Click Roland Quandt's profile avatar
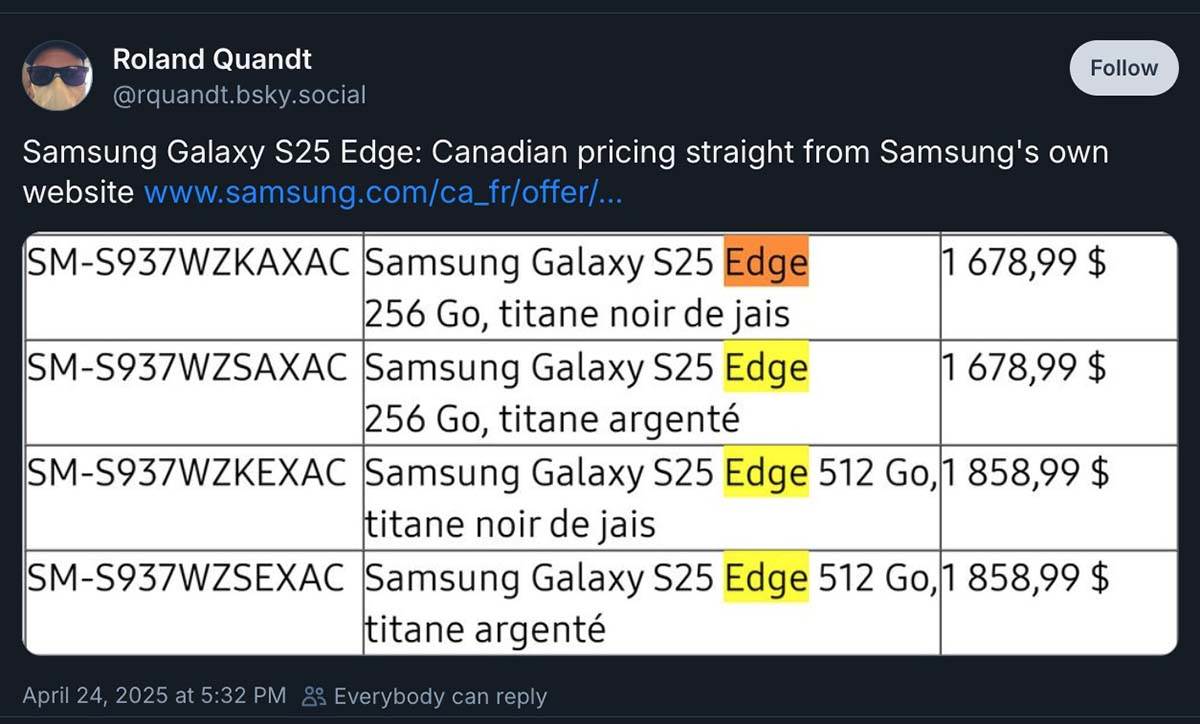The image size is (1200, 724). pyautogui.click(x=57, y=76)
